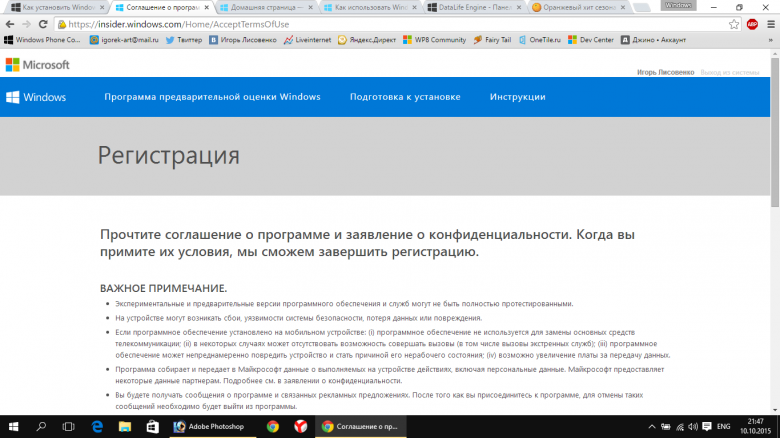780x438 pixels.
Task: Open the igorek-art@mail.ru bookmark
Action: (x=124, y=40)
